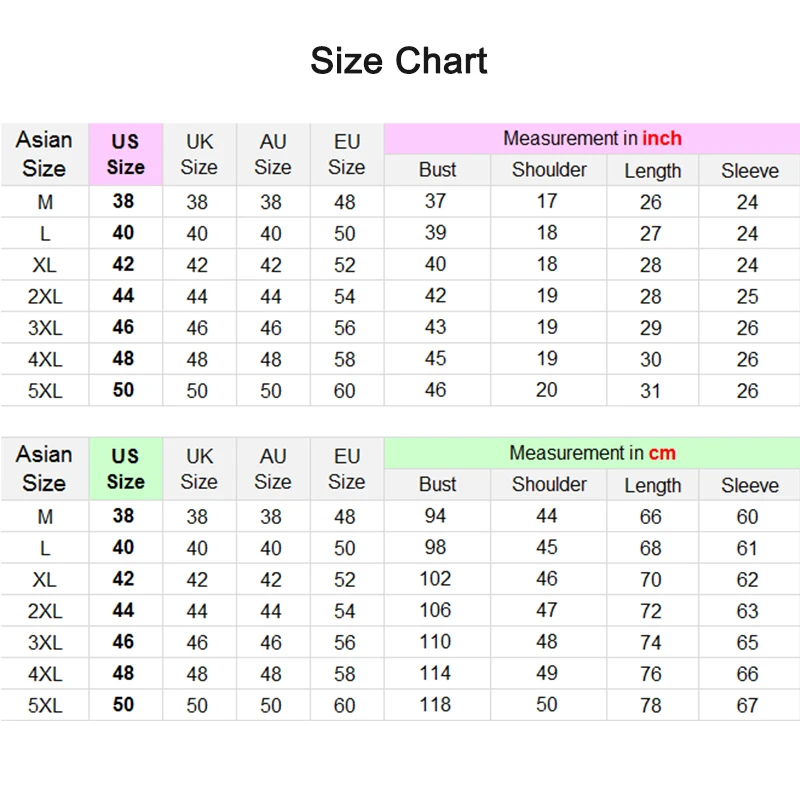
Task: Select the Shoulder value 20 cell
Action: pyautogui.click(x=549, y=391)
